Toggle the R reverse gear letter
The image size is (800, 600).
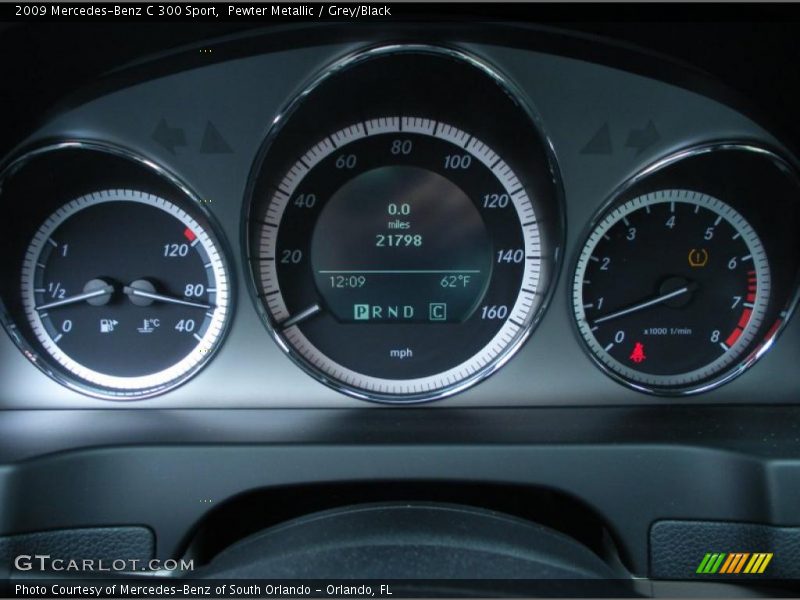click(375, 312)
